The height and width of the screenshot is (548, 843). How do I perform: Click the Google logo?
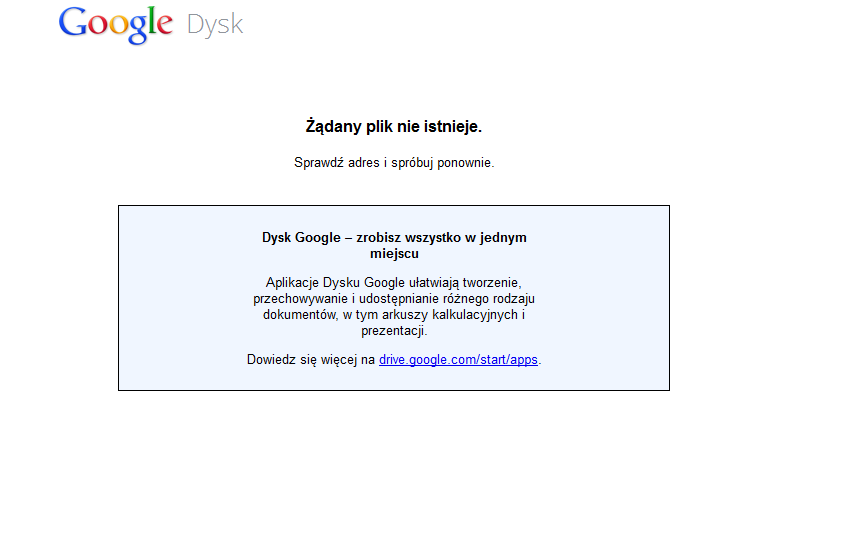tap(116, 25)
